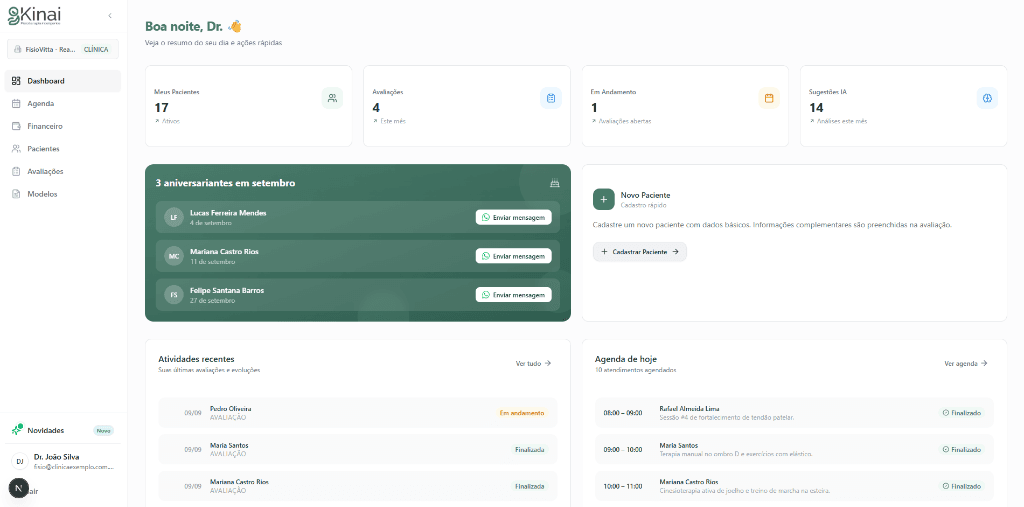This screenshot has height=507, width=1024.
Task: Open the FisioVitta clinic selector
Action: [63, 49]
